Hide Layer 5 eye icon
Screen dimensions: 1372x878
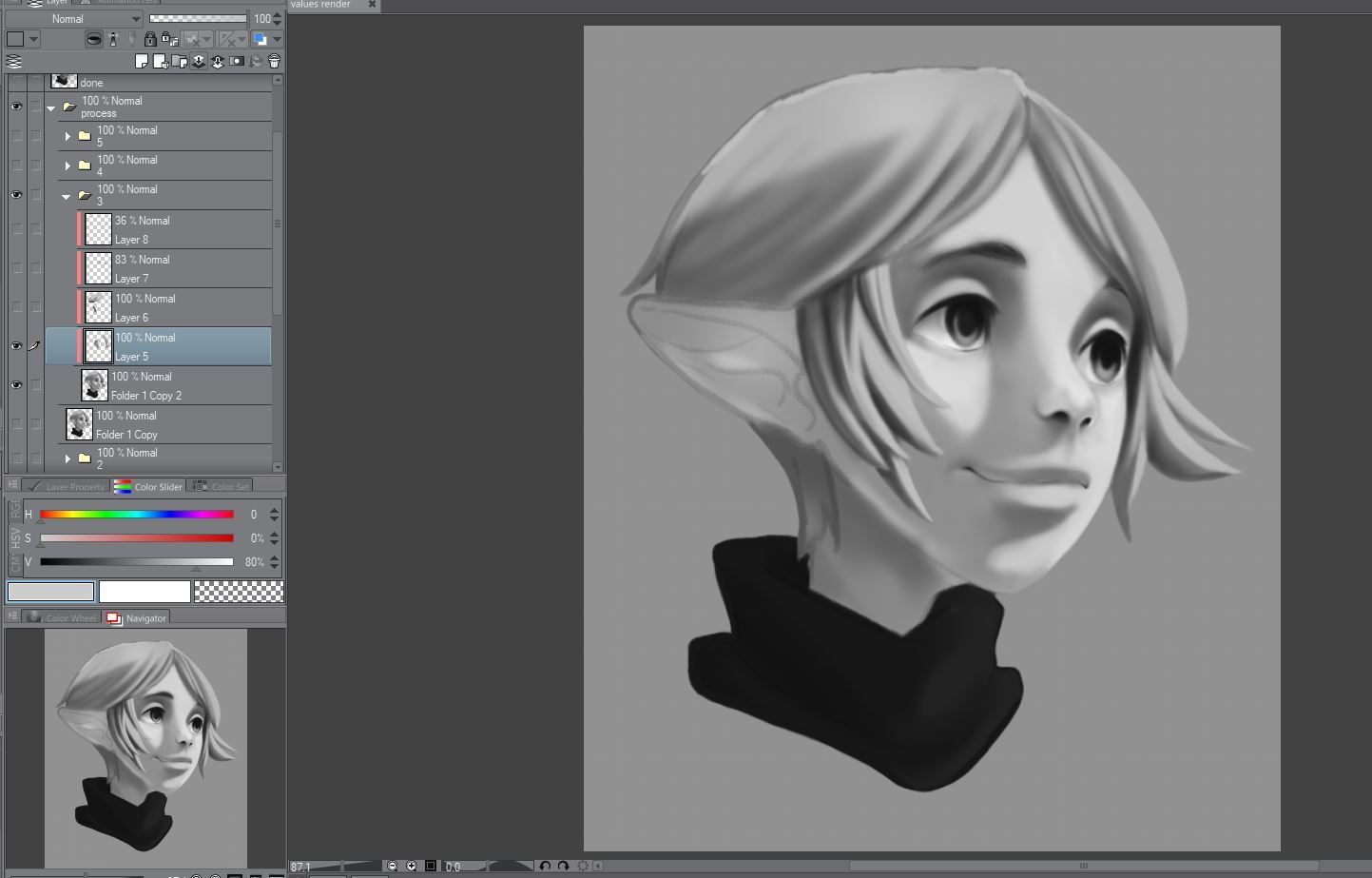tap(16, 346)
